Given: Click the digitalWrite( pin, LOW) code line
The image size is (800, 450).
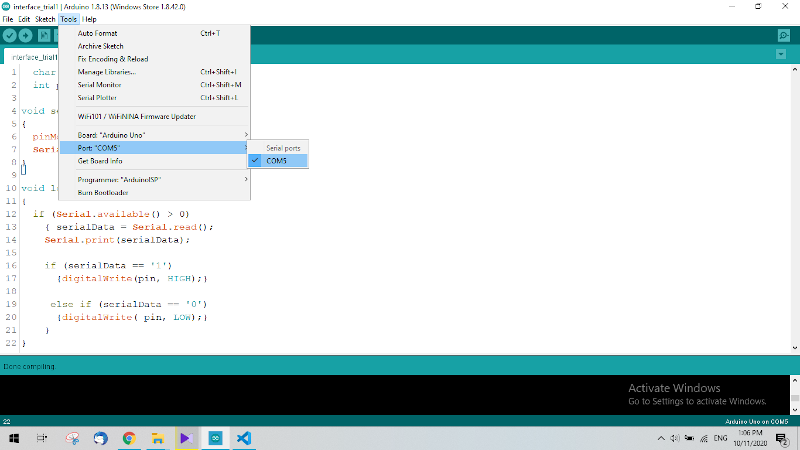Looking at the screenshot, I should tap(133, 317).
